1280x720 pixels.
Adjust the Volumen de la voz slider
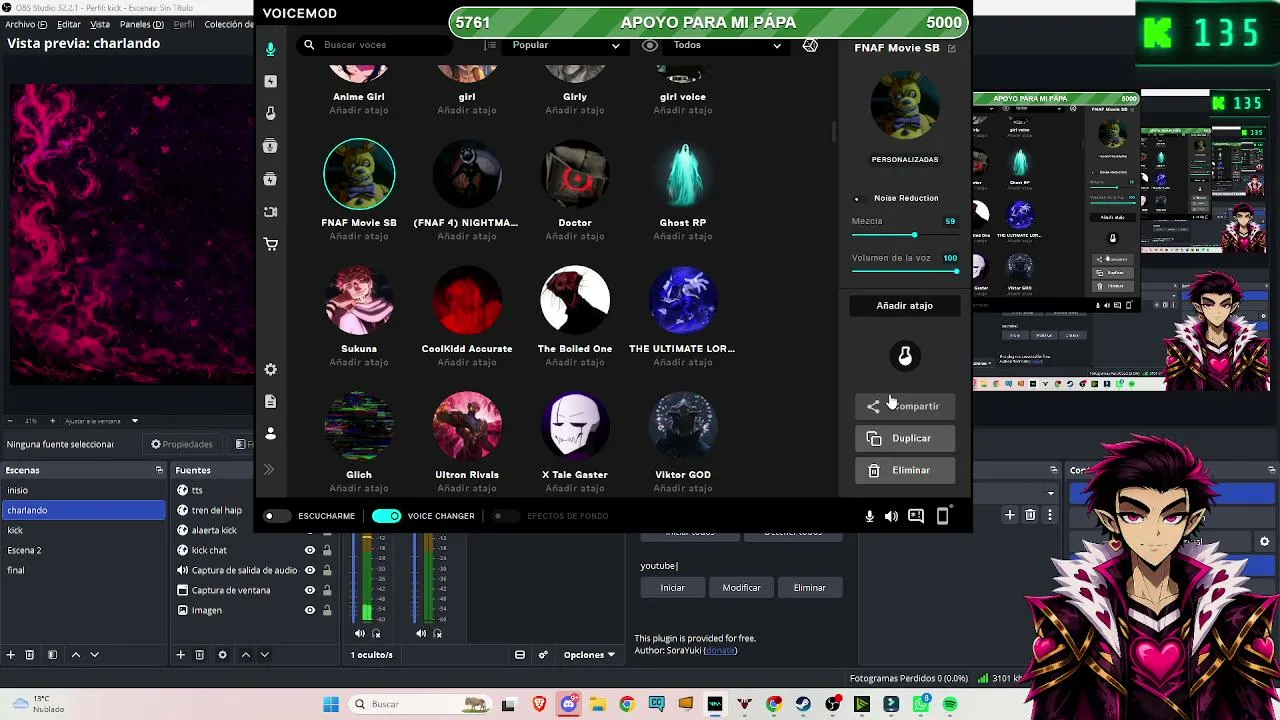905,271
